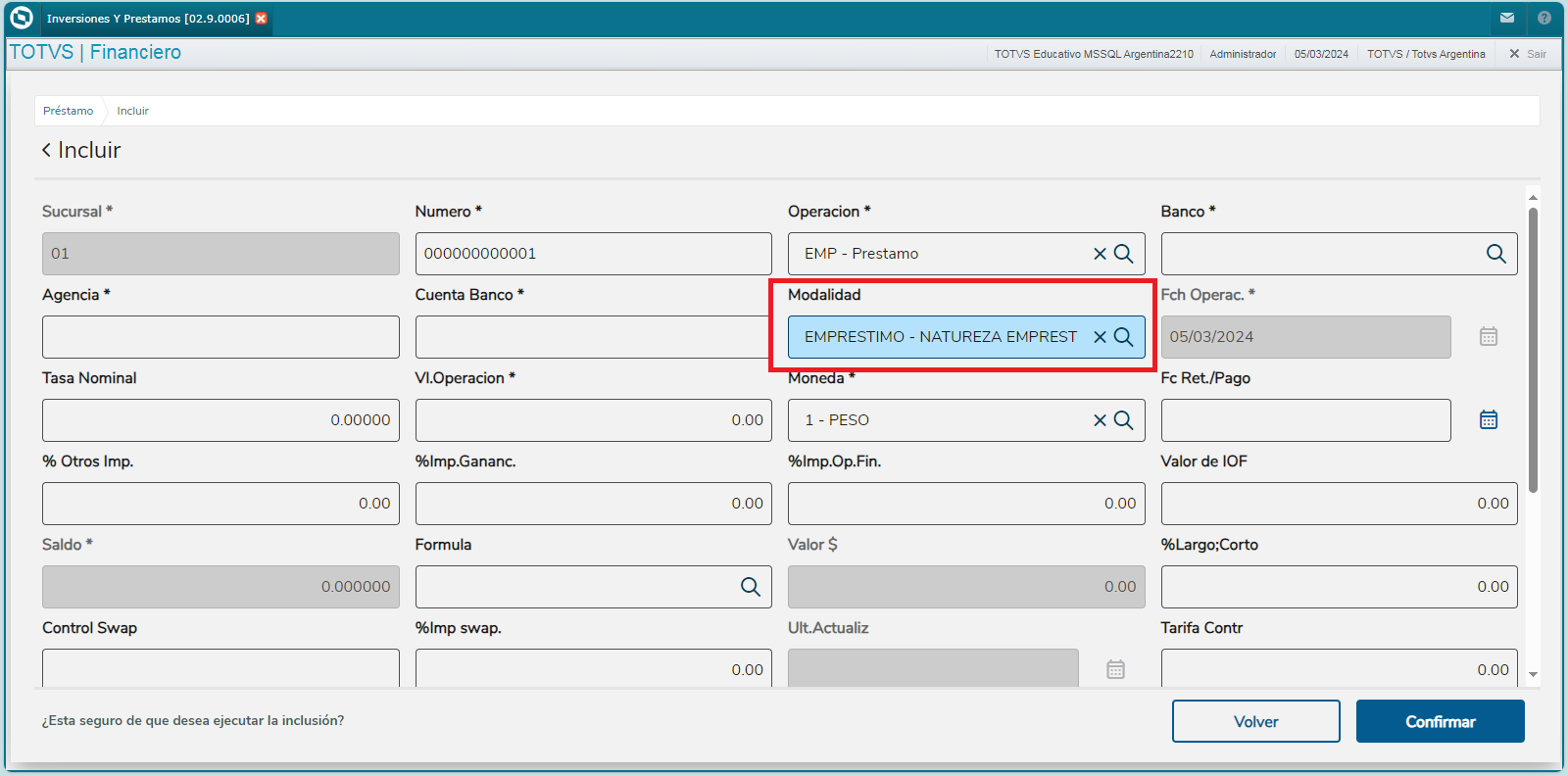This screenshot has height=776, width=1568.
Task: Focus the %Imp.Op.Fin. field
Action: click(x=966, y=504)
